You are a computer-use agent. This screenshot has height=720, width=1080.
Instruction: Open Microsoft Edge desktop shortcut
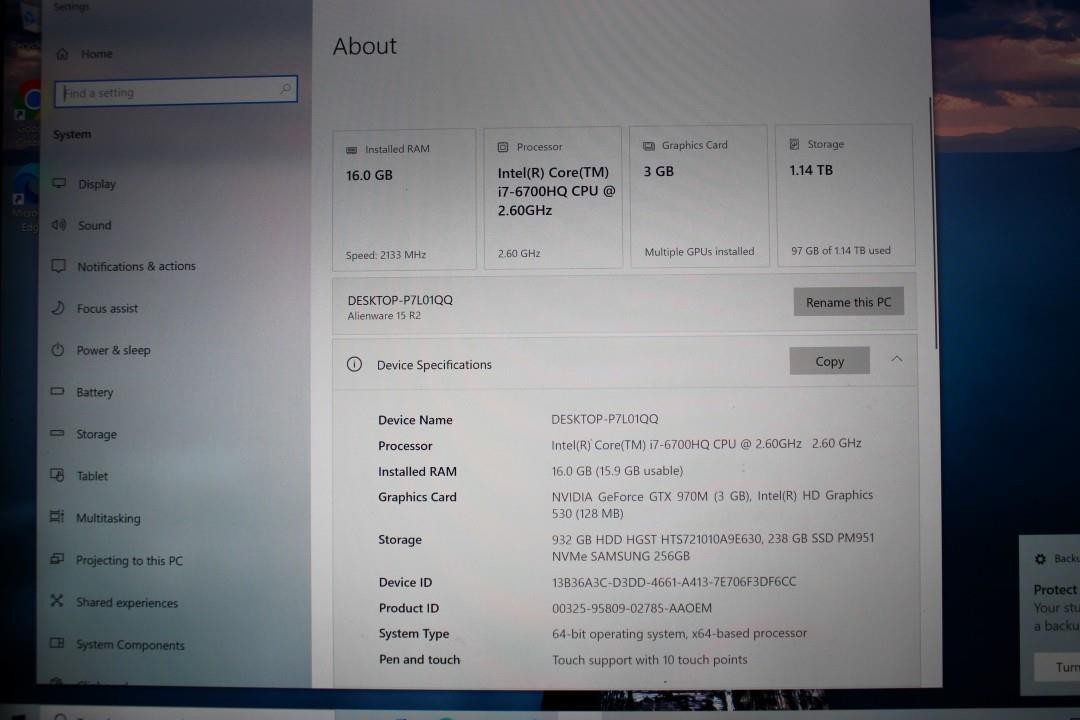[26, 200]
